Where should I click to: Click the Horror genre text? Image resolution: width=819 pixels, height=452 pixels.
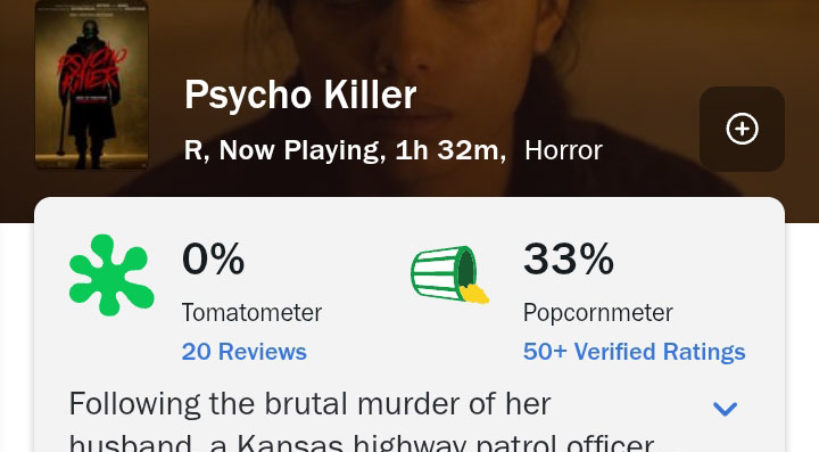[563, 151]
